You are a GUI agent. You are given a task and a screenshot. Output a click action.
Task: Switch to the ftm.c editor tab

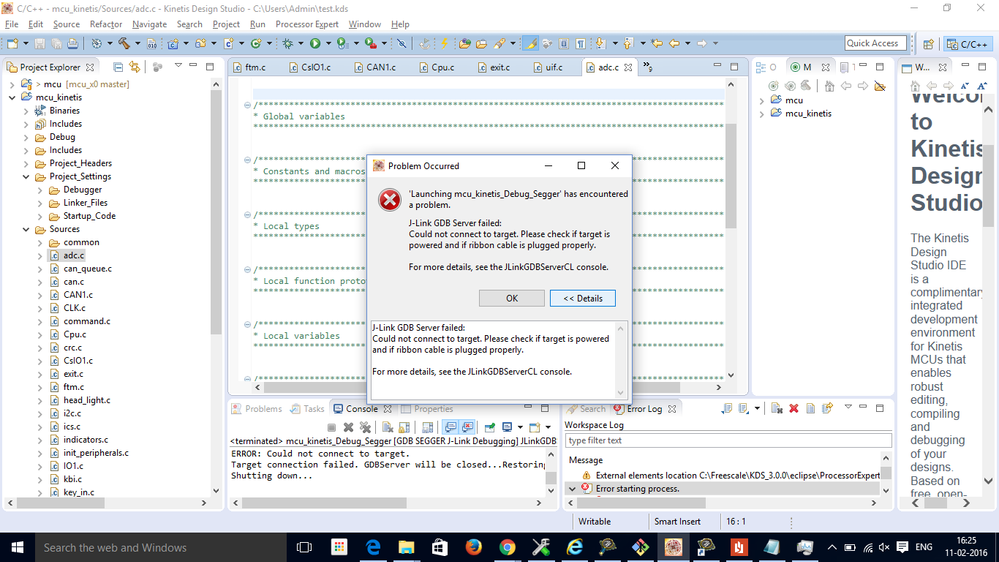(250, 67)
